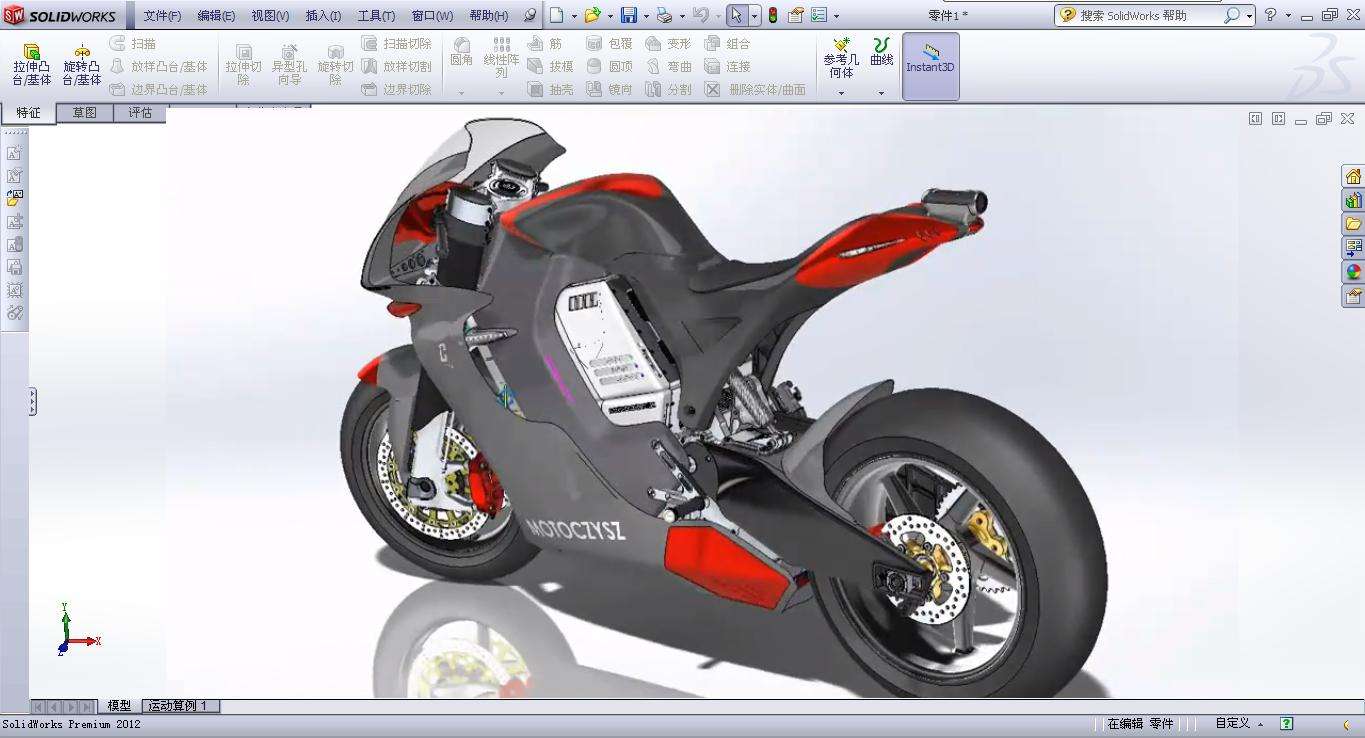Click the 拉伸凸台/基体 extrude boss tool
The width and height of the screenshot is (1365, 738).
[x=31, y=64]
